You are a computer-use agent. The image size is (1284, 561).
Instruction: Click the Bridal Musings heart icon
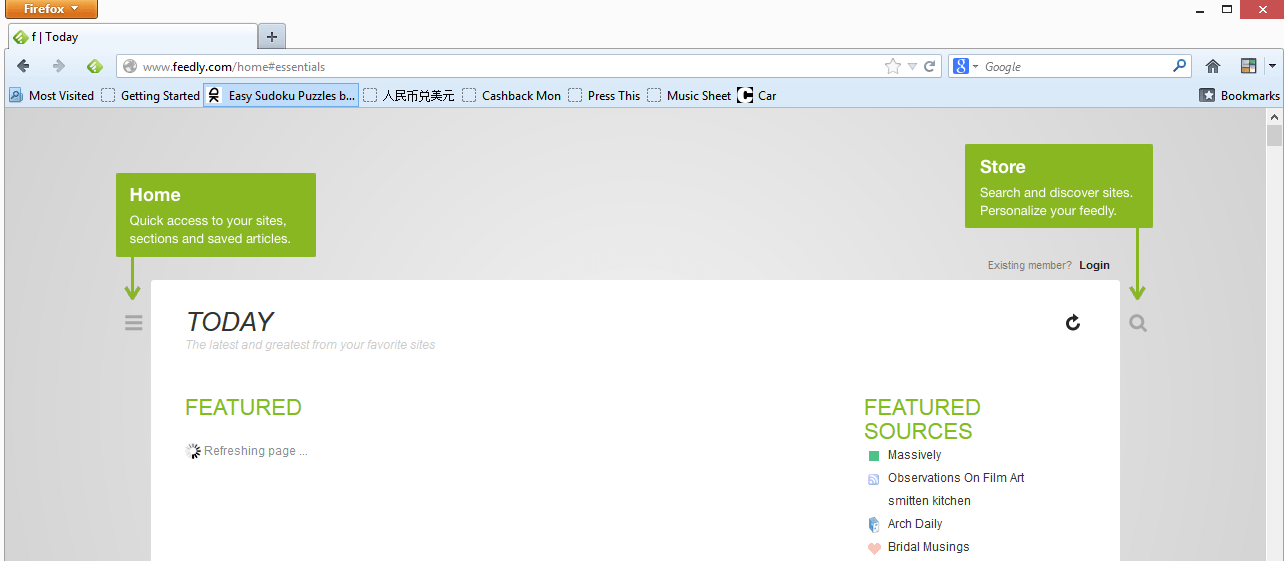(874, 548)
